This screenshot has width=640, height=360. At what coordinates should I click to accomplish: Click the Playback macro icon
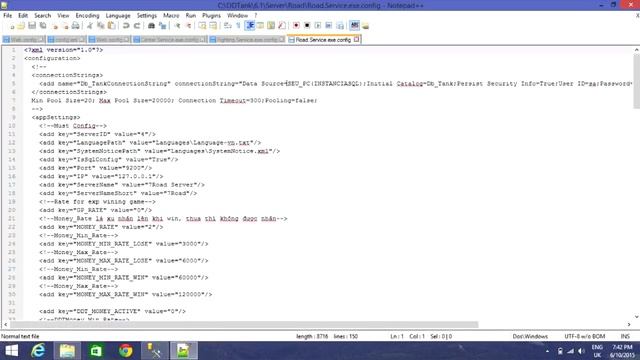point(318,26)
